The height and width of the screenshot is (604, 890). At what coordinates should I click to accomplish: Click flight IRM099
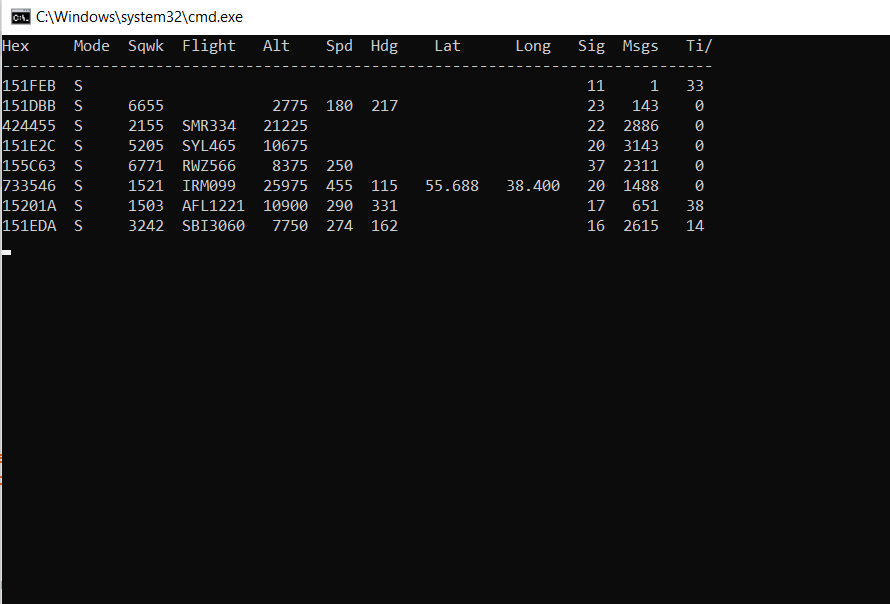209,186
